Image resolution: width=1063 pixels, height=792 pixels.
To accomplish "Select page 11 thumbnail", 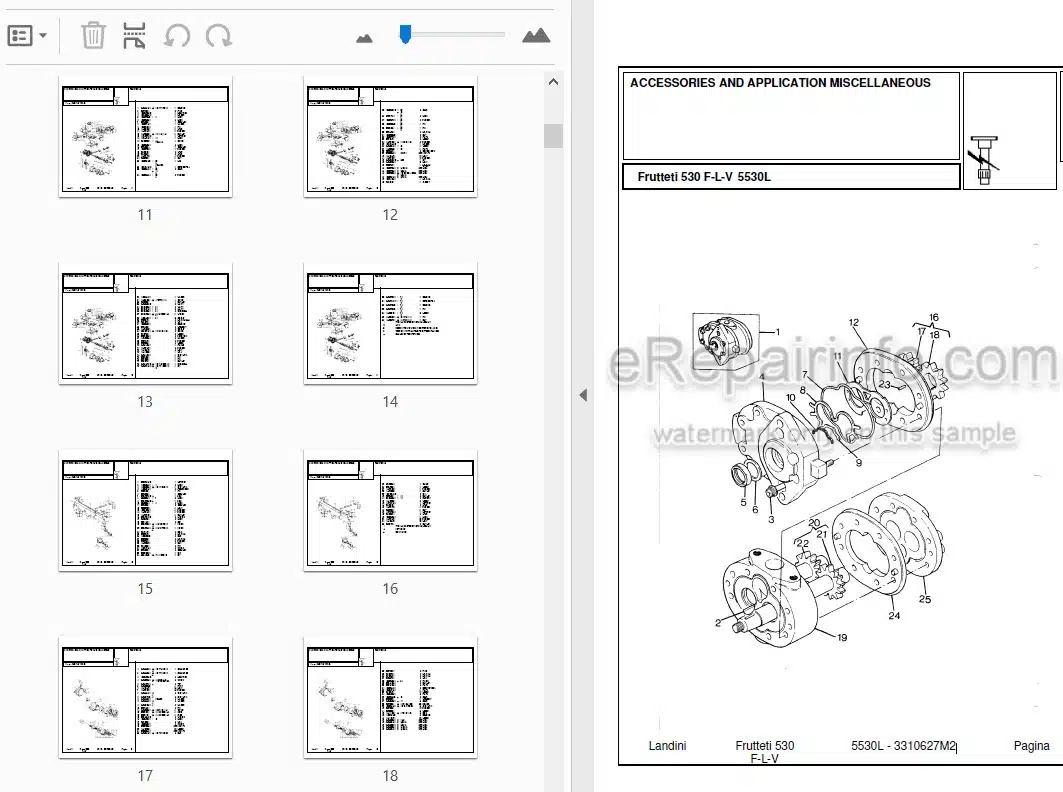I will coord(146,138).
